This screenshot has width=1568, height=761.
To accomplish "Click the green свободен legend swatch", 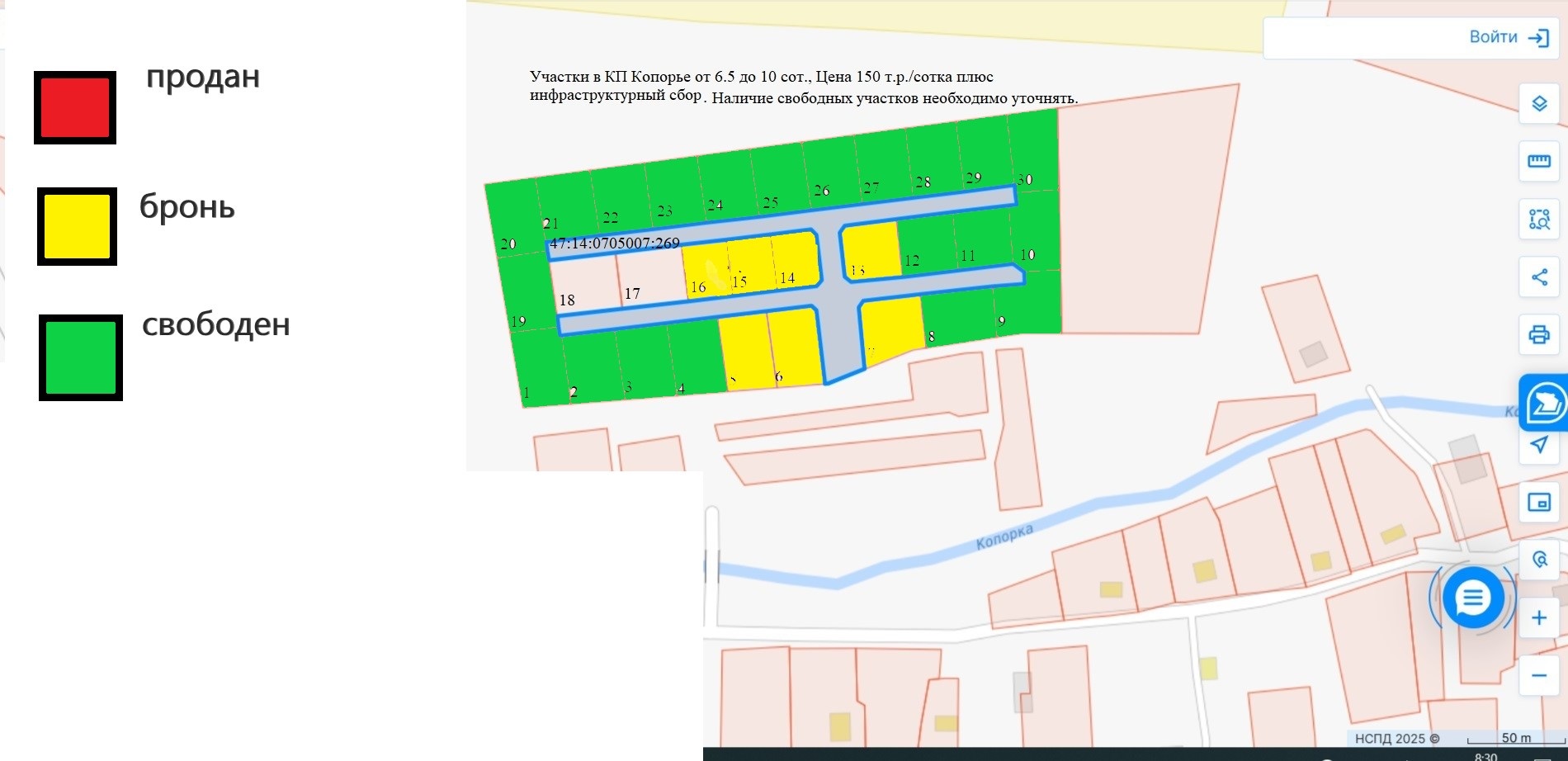I will tap(81, 357).
